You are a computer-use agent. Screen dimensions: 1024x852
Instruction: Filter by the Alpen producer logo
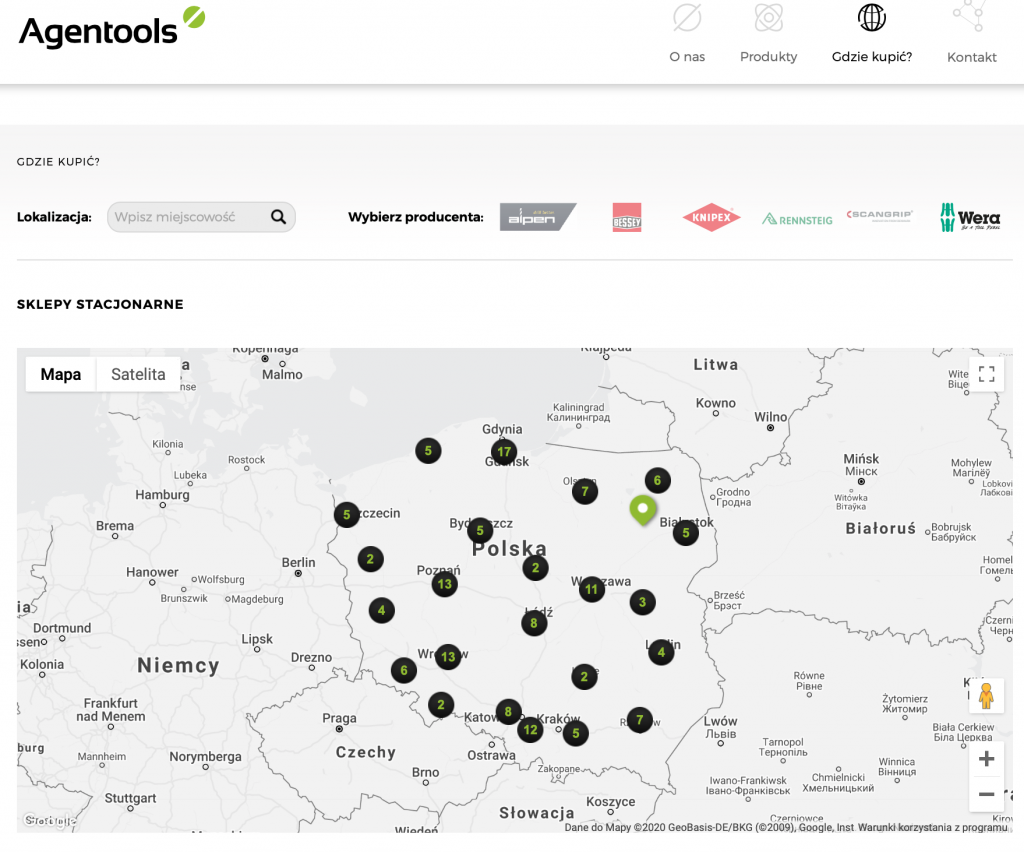pos(538,217)
